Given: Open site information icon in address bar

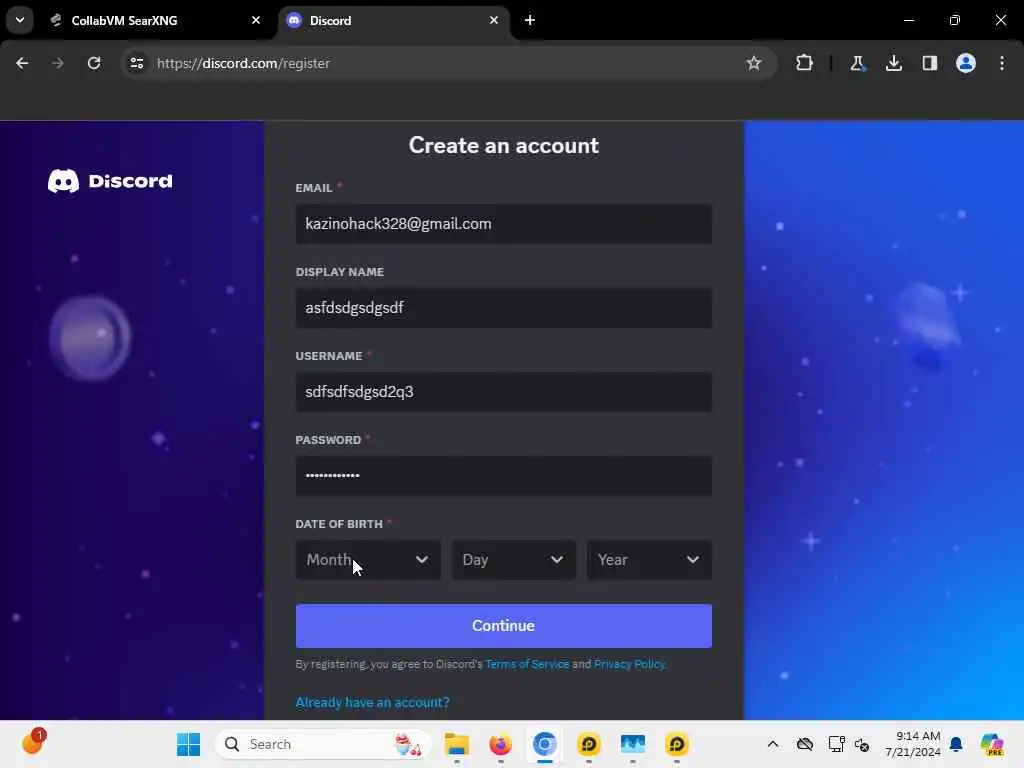Looking at the screenshot, I should [x=137, y=63].
